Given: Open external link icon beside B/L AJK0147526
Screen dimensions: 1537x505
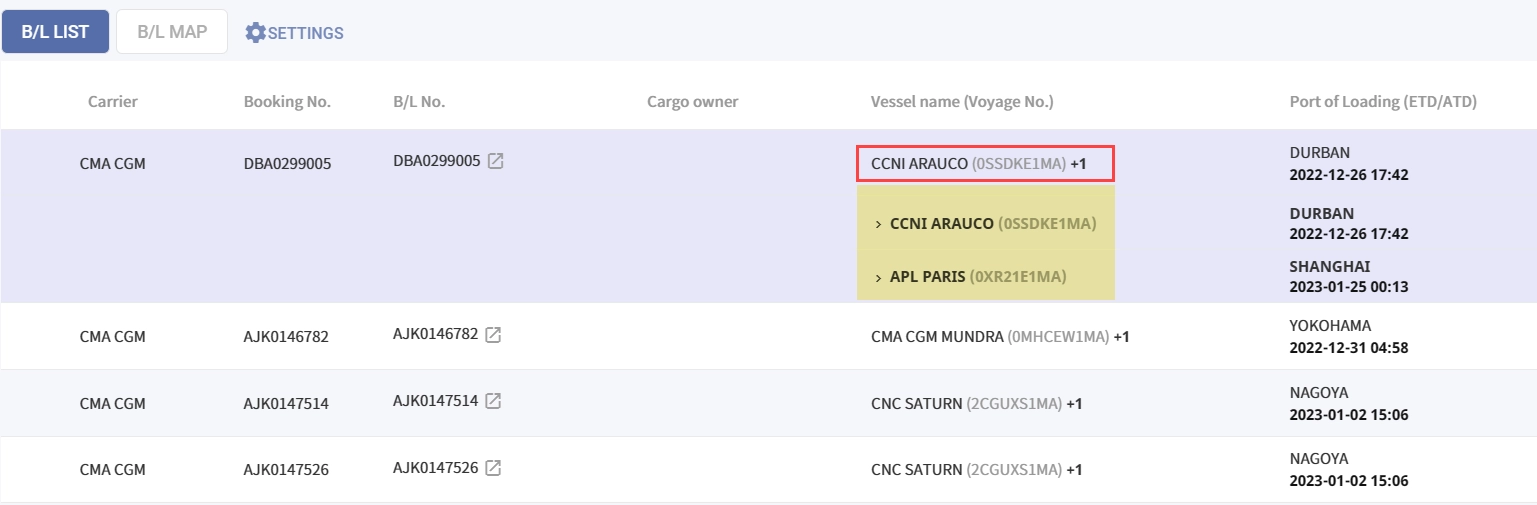Looking at the screenshot, I should tap(493, 467).
